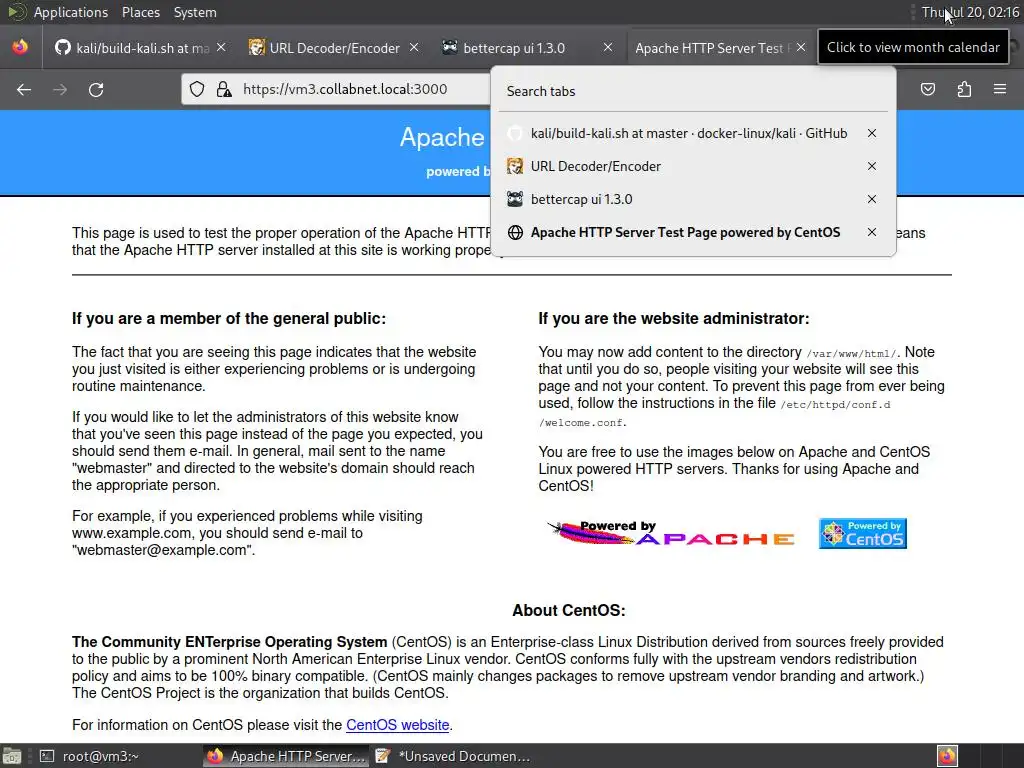Click the Powered by Apache image

click(x=671, y=533)
